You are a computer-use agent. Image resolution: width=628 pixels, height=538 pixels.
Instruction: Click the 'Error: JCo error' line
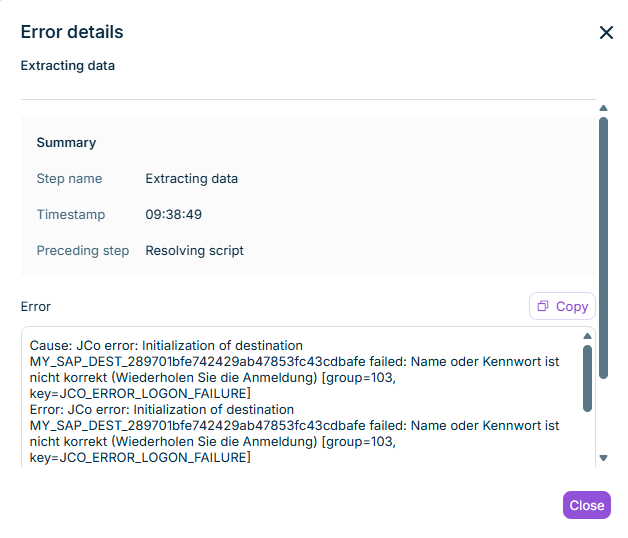[162, 410]
